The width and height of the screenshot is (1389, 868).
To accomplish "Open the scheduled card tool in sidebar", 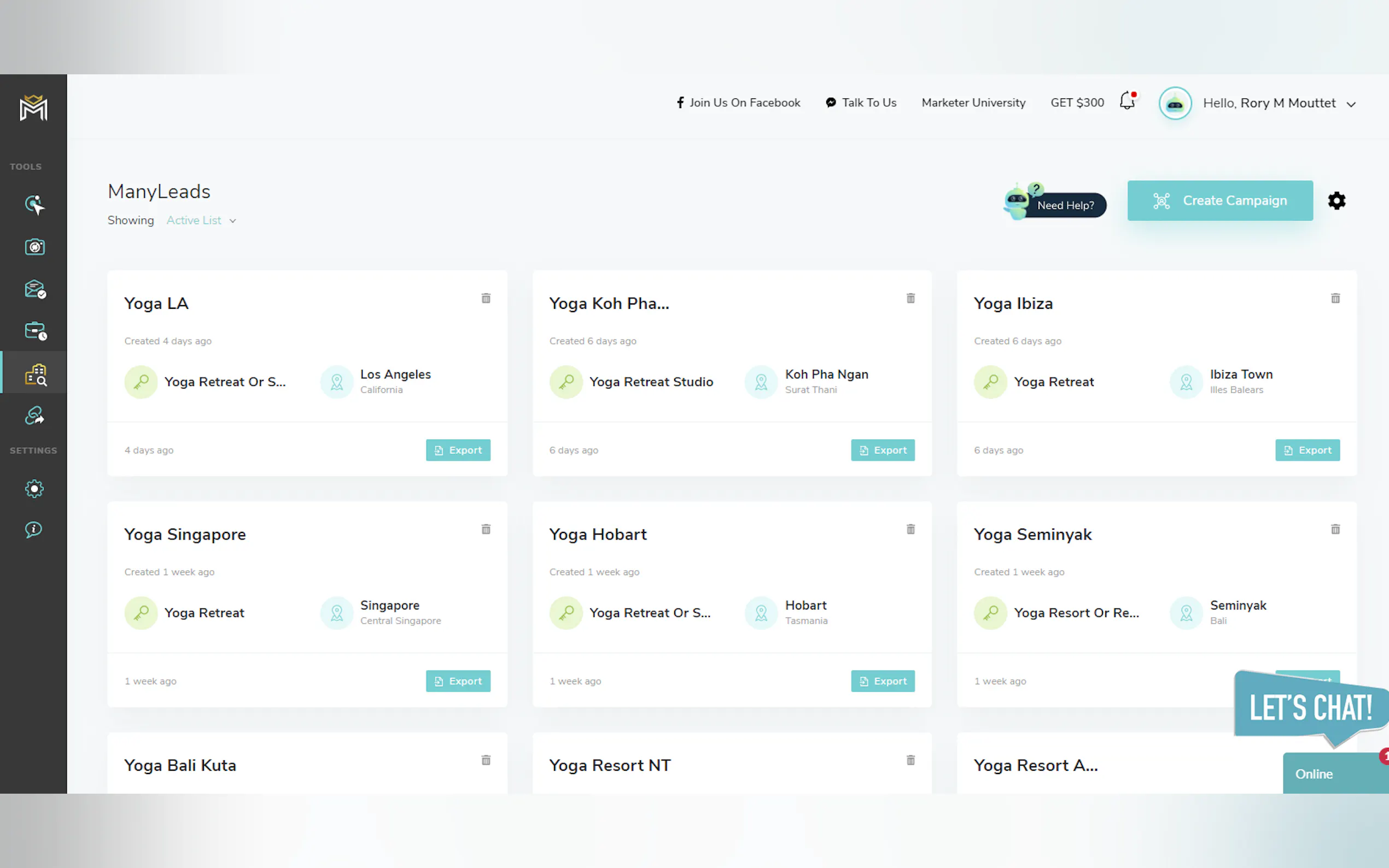I will [35, 331].
